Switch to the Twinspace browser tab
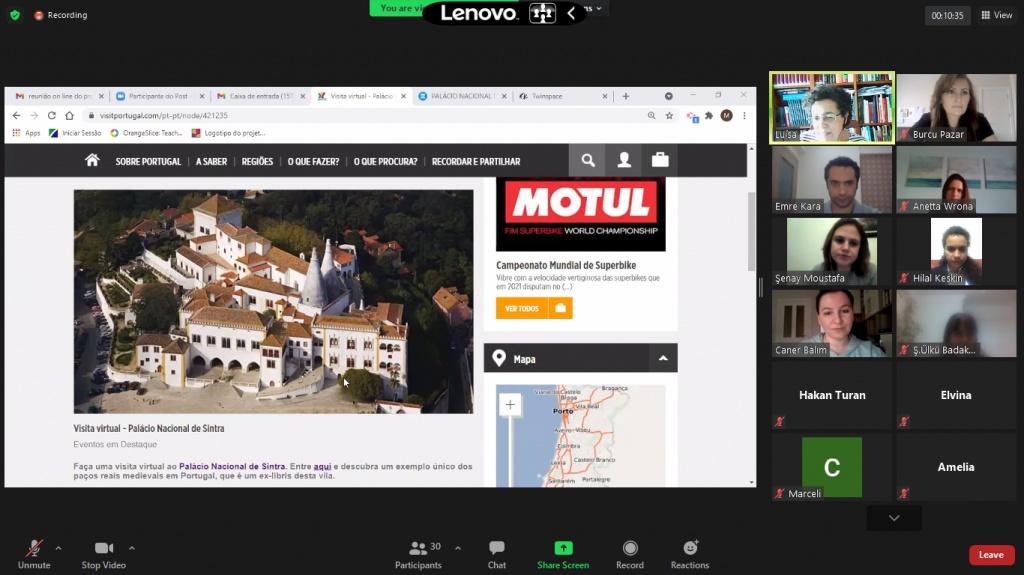 pos(560,96)
